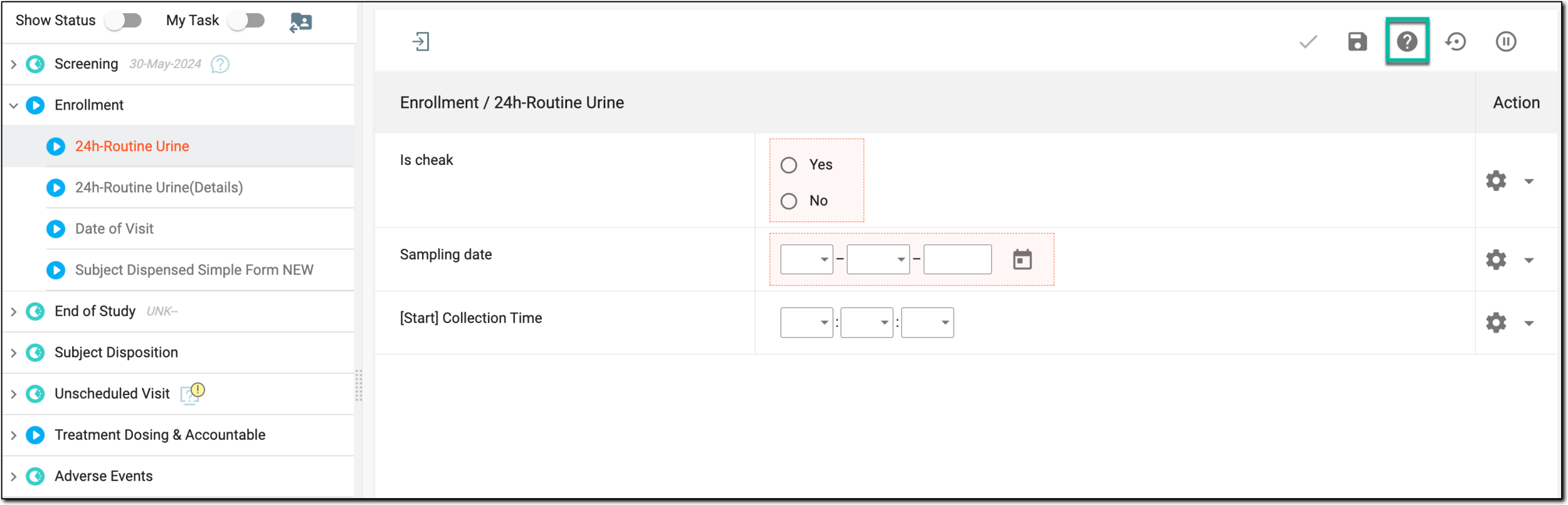Screen dimensions: 1568x505
Task: Open the calendar picker for Sampling date
Action: 1022,259
